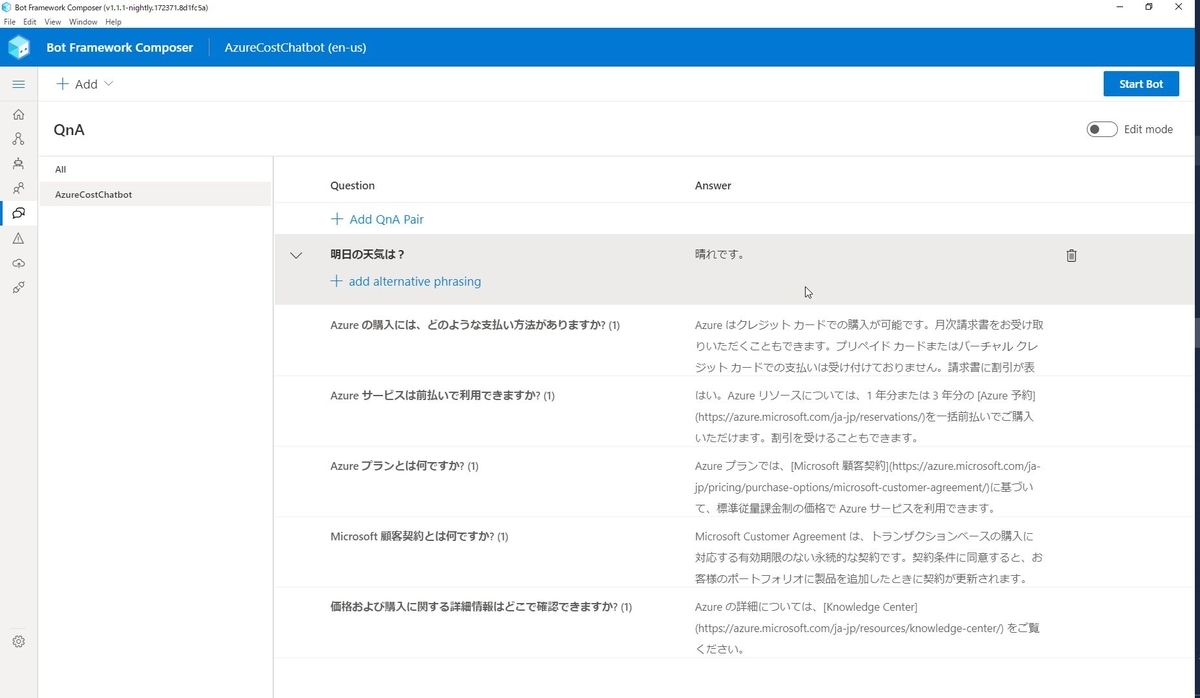Open the User Input section
Screen dimensions: 1200x698
pos(18,188)
